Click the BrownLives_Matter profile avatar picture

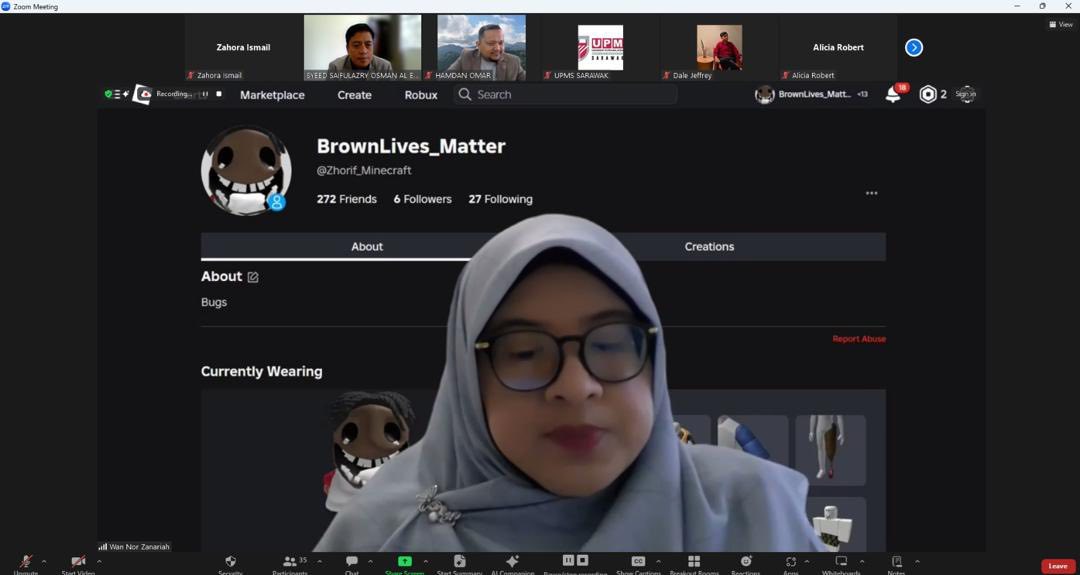point(246,171)
